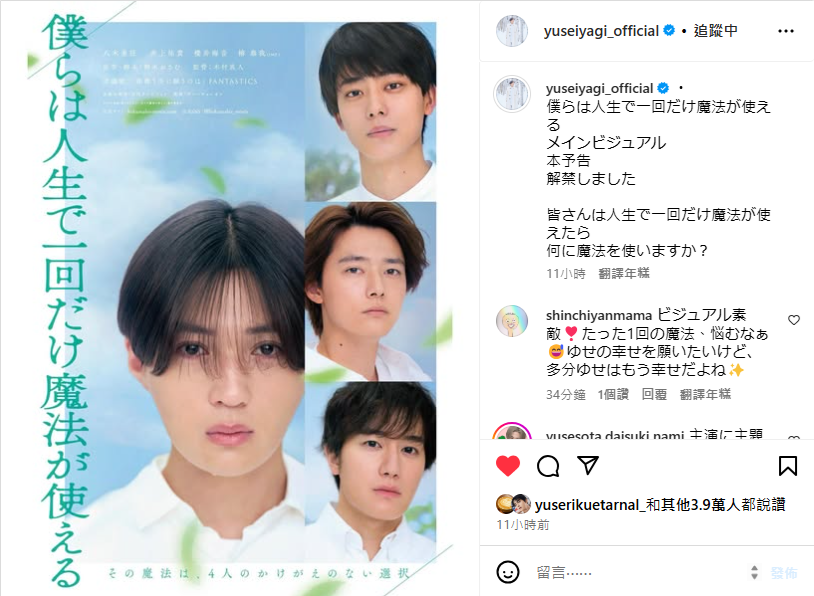Open yuseiyagi_official profile picture in header
This screenshot has width=814, height=596.
click(x=512, y=31)
